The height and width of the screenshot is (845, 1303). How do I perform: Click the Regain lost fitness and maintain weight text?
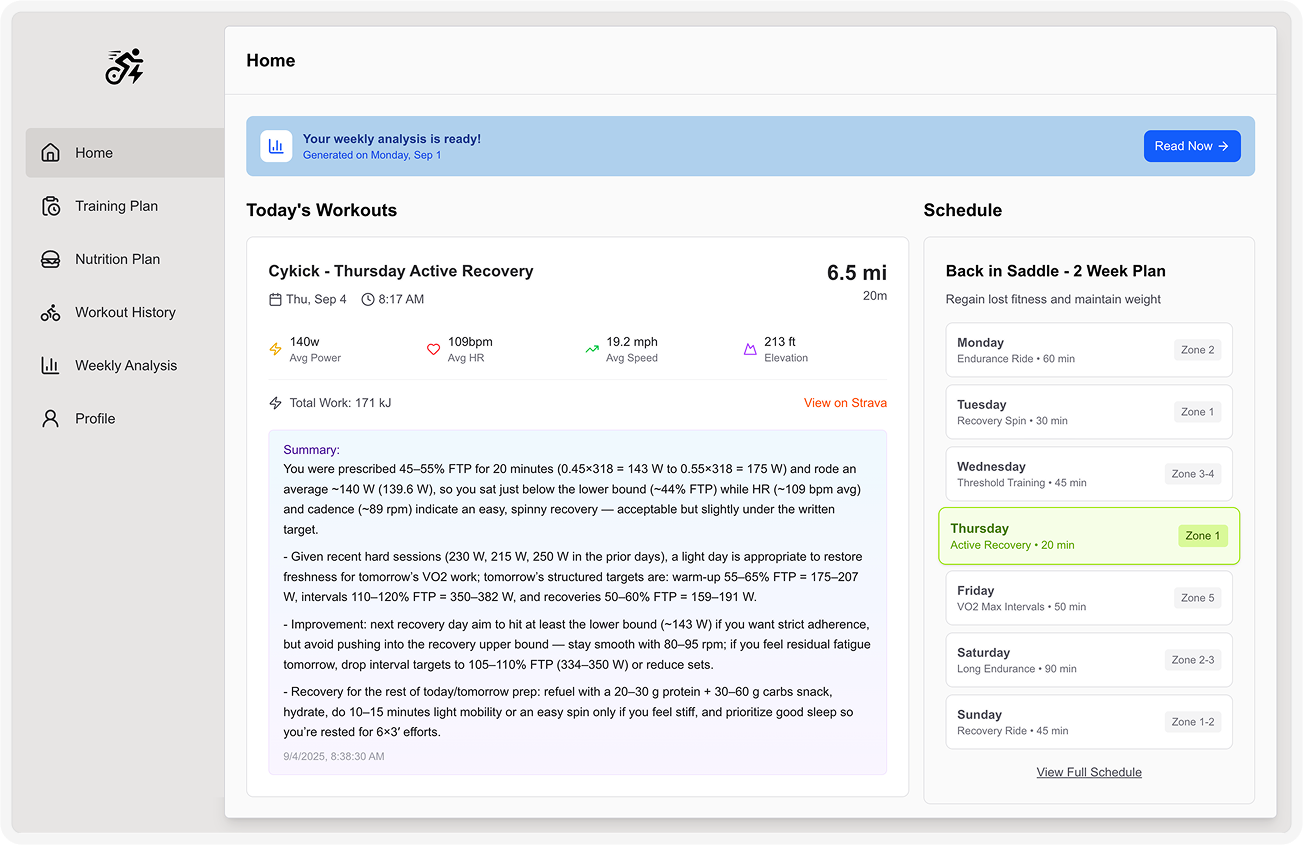[1054, 299]
